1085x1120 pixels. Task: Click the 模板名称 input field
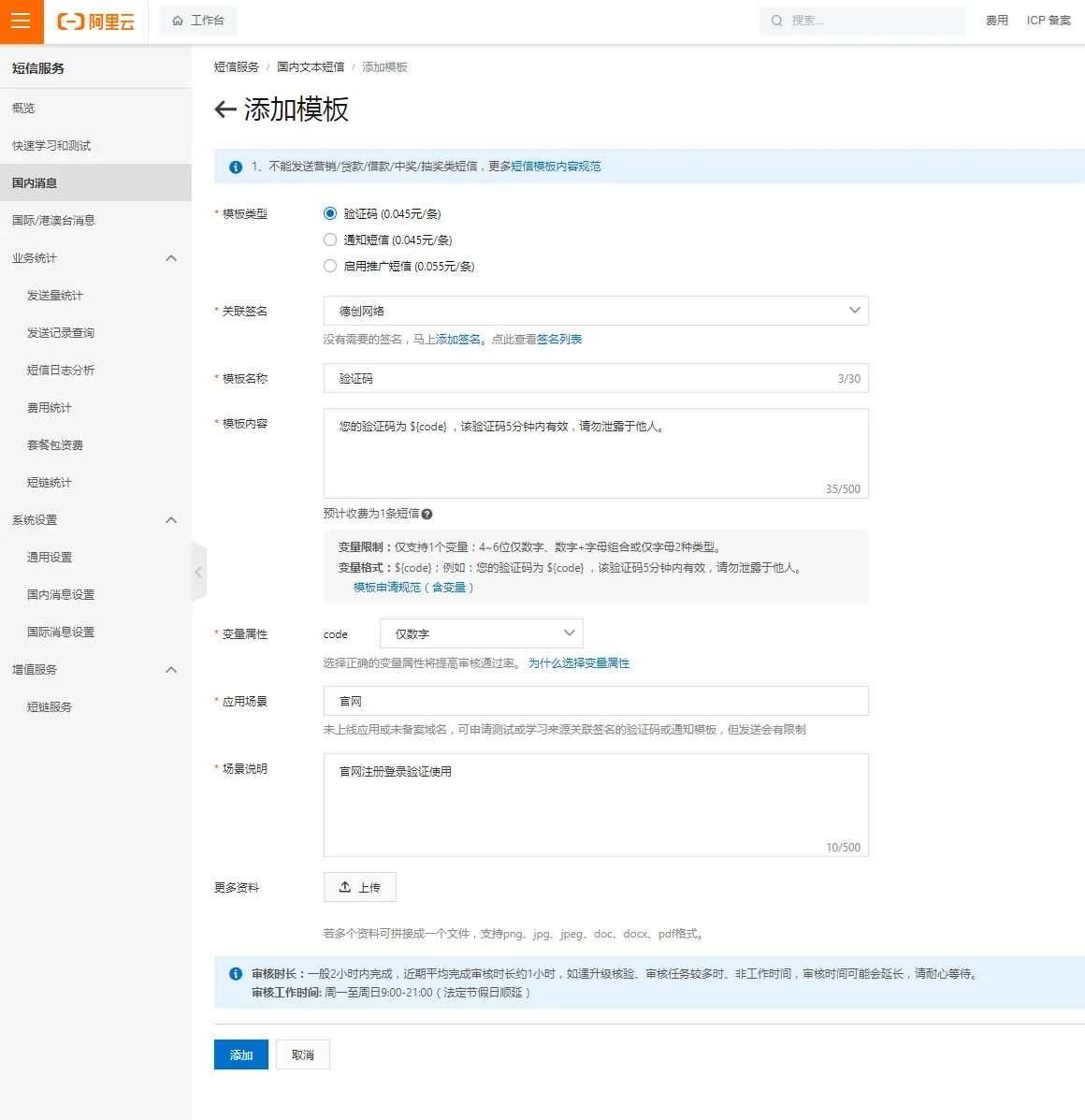point(580,378)
